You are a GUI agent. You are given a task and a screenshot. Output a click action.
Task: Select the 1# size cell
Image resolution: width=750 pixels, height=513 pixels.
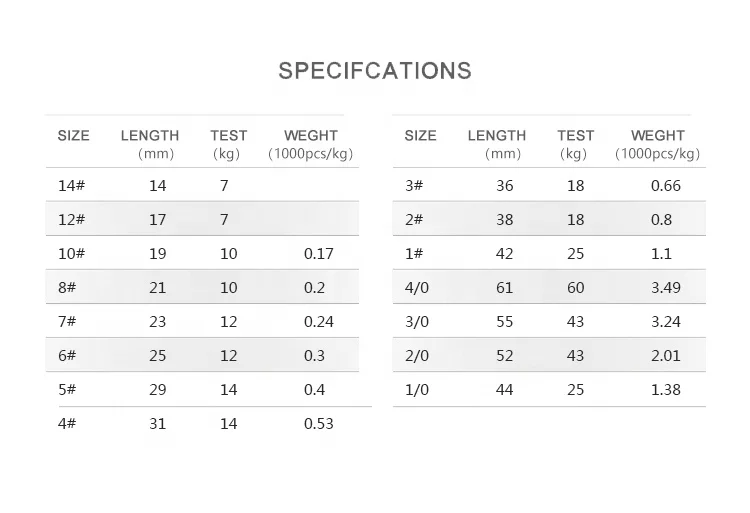pyautogui.click(x=414, y=253)
